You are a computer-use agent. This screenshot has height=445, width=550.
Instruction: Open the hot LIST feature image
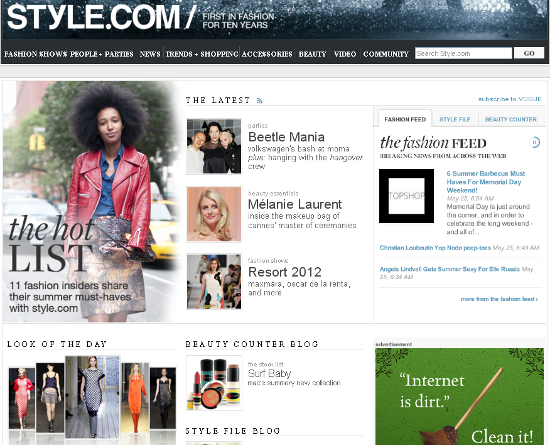(x=92, y=202)
